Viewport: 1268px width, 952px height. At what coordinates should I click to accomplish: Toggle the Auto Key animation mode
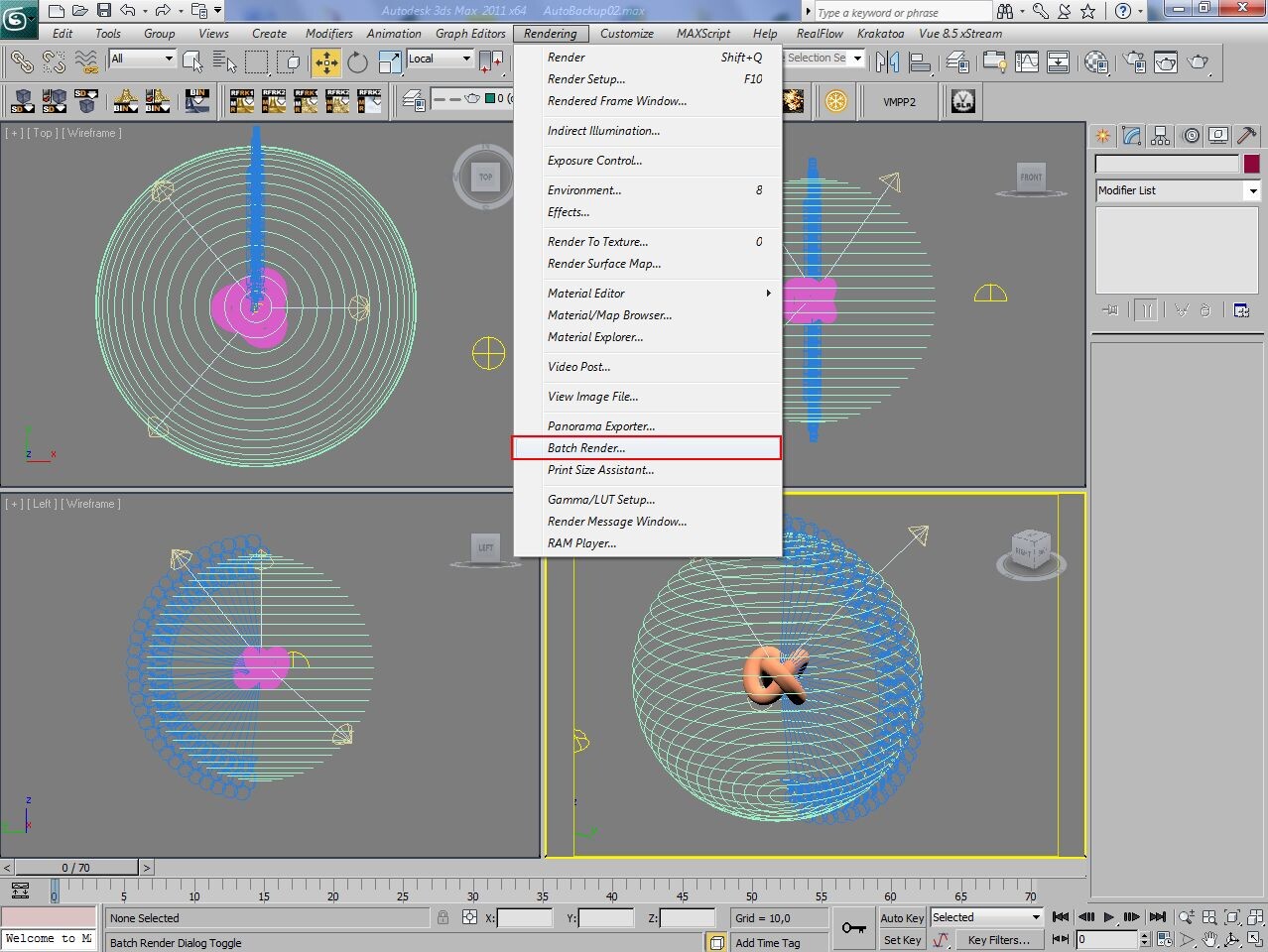[x=902, y=917]
